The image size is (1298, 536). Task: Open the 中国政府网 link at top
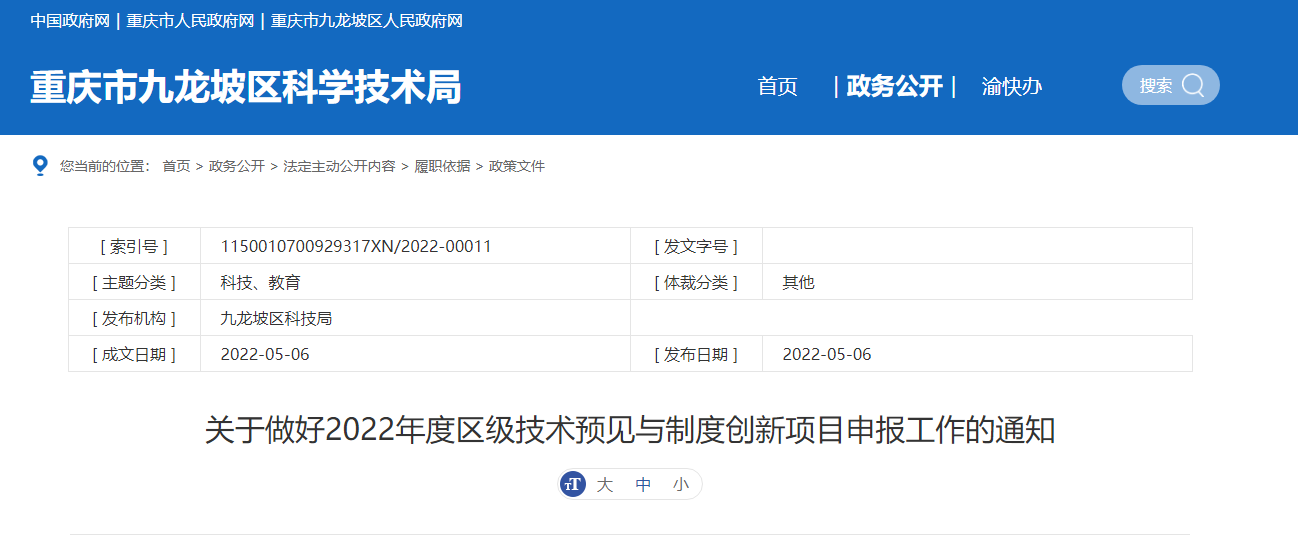(70, 21)
